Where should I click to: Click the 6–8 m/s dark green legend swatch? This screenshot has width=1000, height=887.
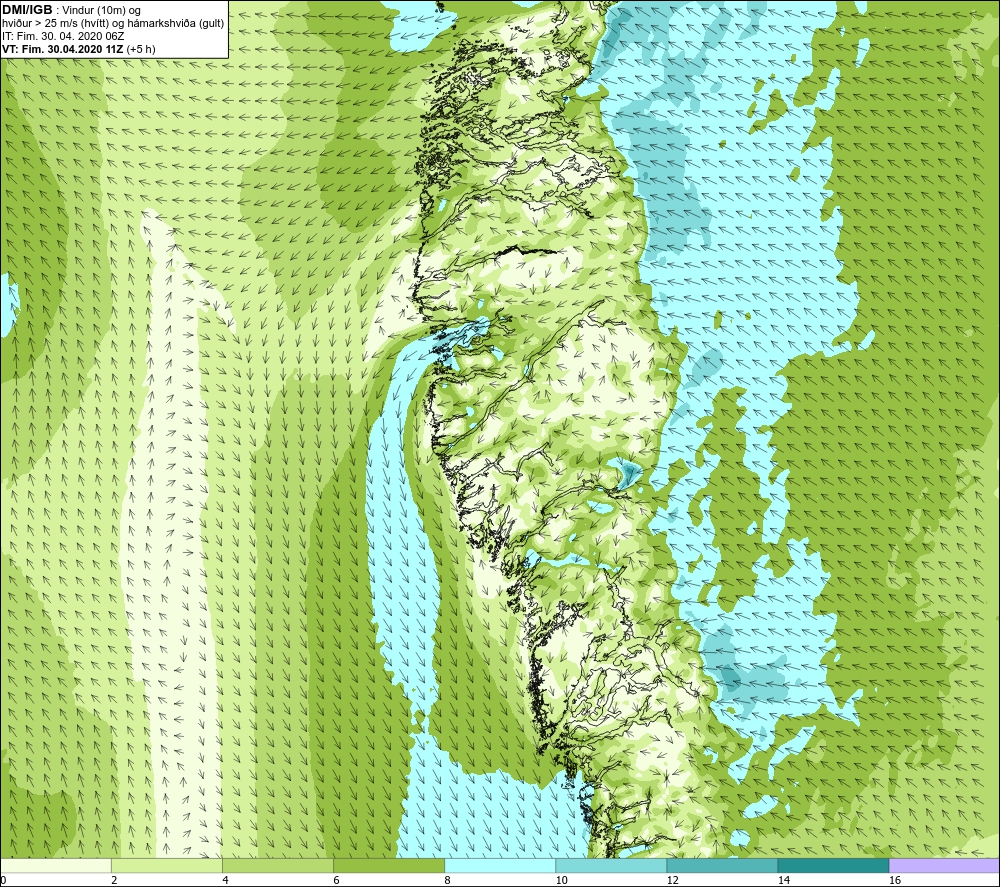click(x=389, y=866)
